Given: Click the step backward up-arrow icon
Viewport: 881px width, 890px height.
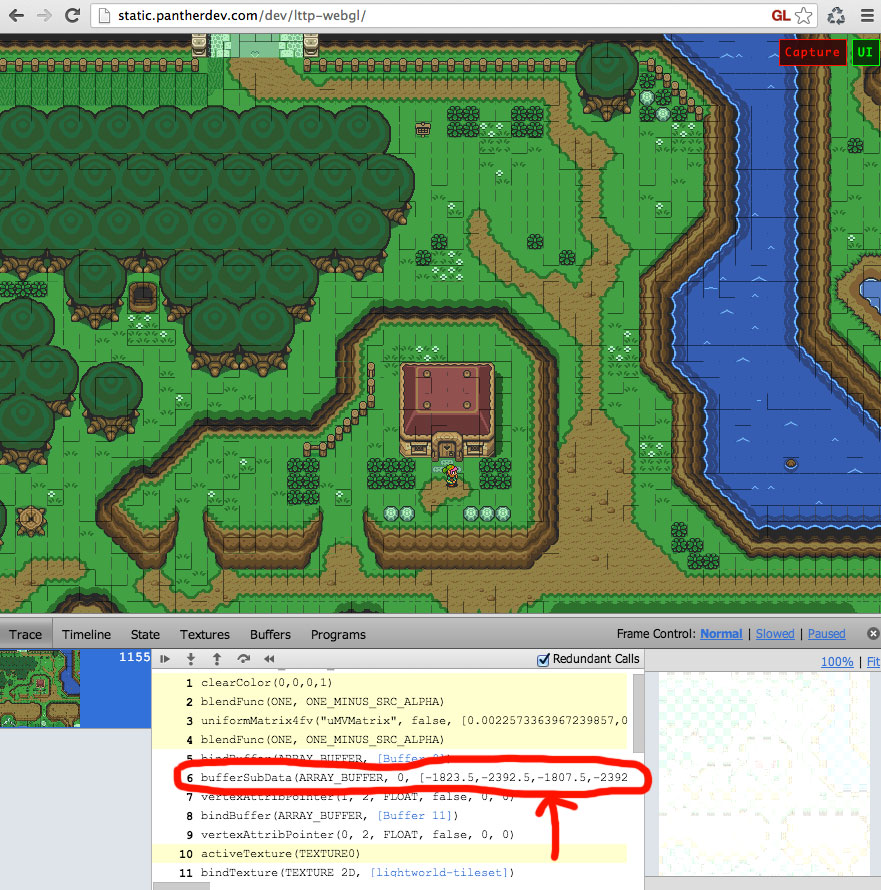Looking at the screenshot, I should [217, 659].
